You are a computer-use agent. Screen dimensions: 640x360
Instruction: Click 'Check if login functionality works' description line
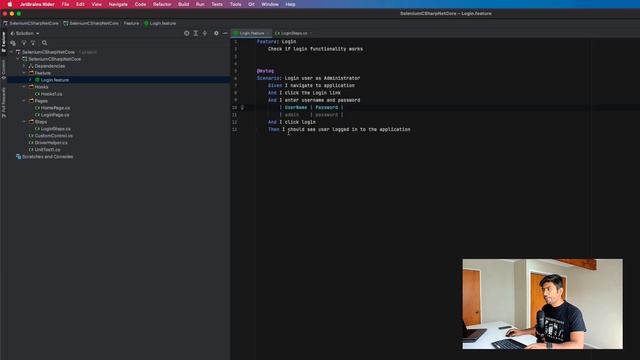coord(315,49)
